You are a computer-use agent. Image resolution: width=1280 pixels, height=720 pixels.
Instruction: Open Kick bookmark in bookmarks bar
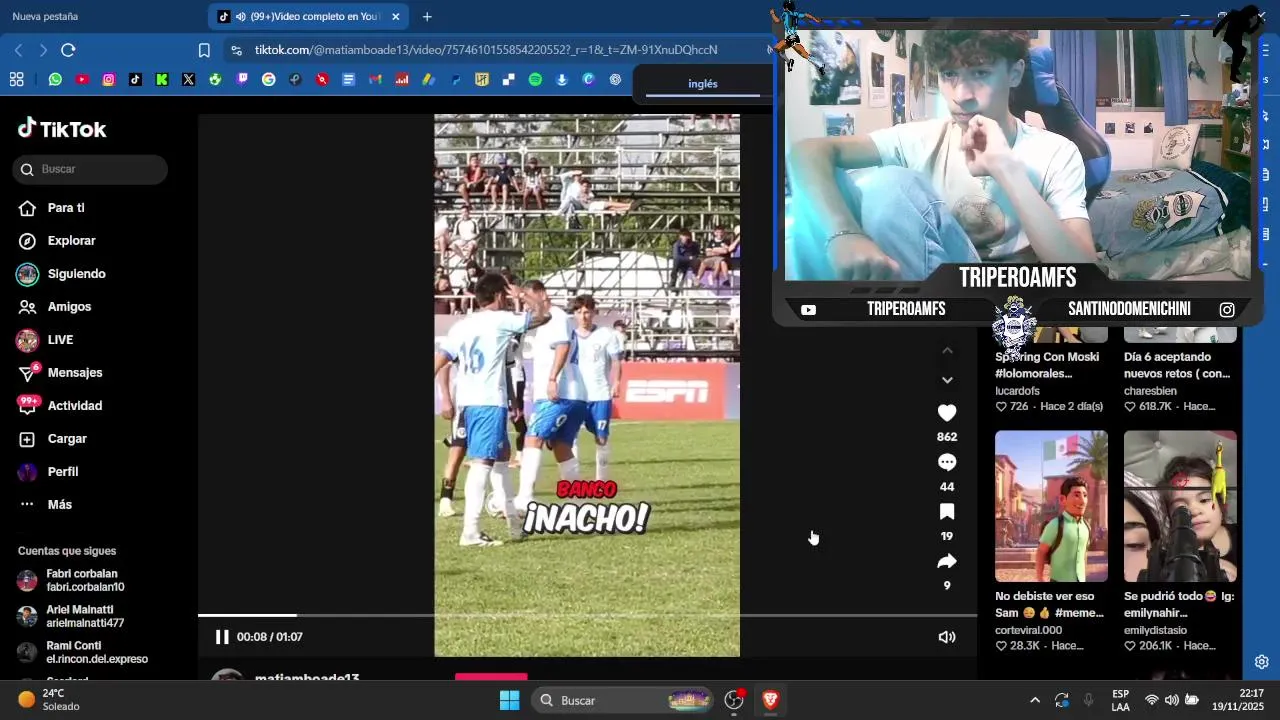[x=162, y=79]
